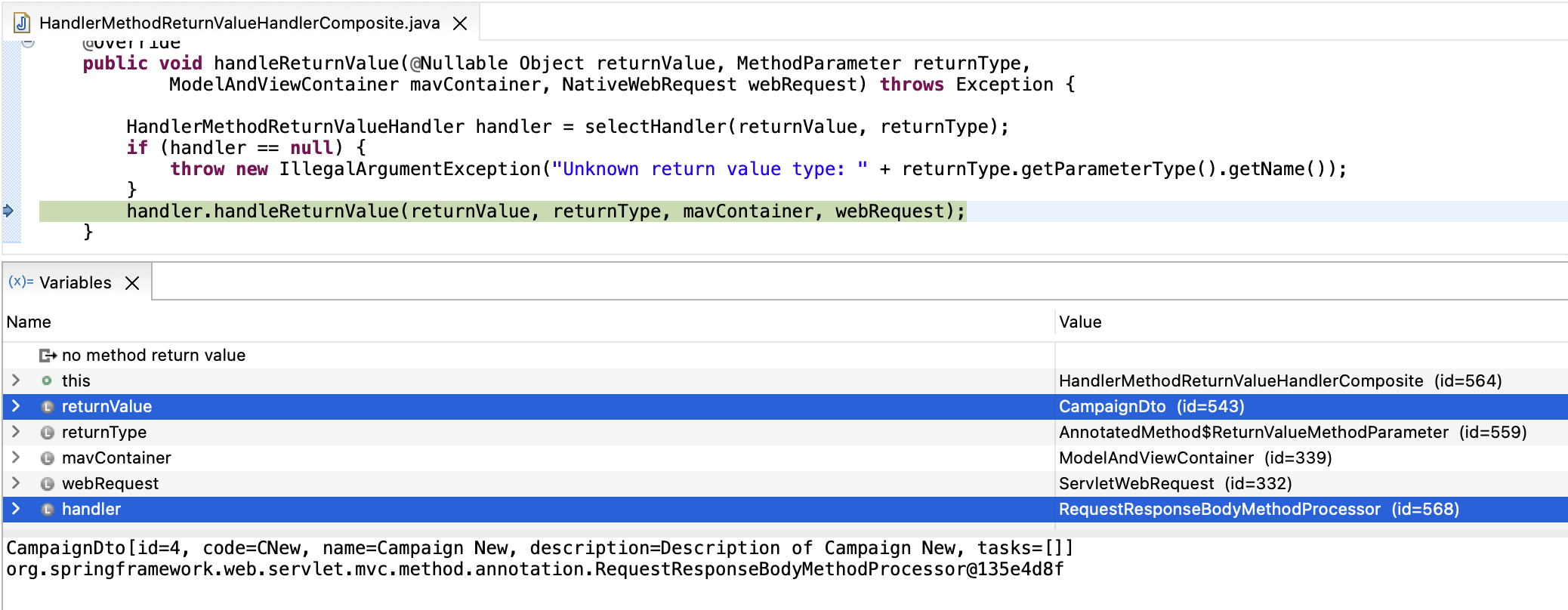Image resolution: width=1568 pixels, height=610 pixels.
Task: Select the HandlerMethodReturnValueHandlerComposite.java editor tab
Action: tap(239, 23)
